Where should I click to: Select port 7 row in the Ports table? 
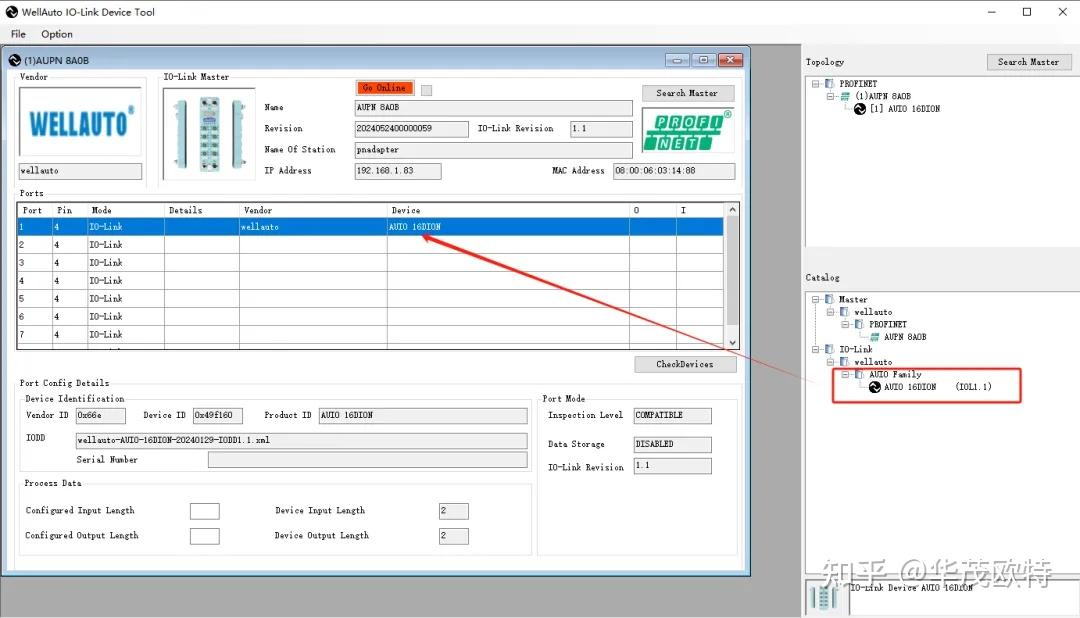pos(371,334)
